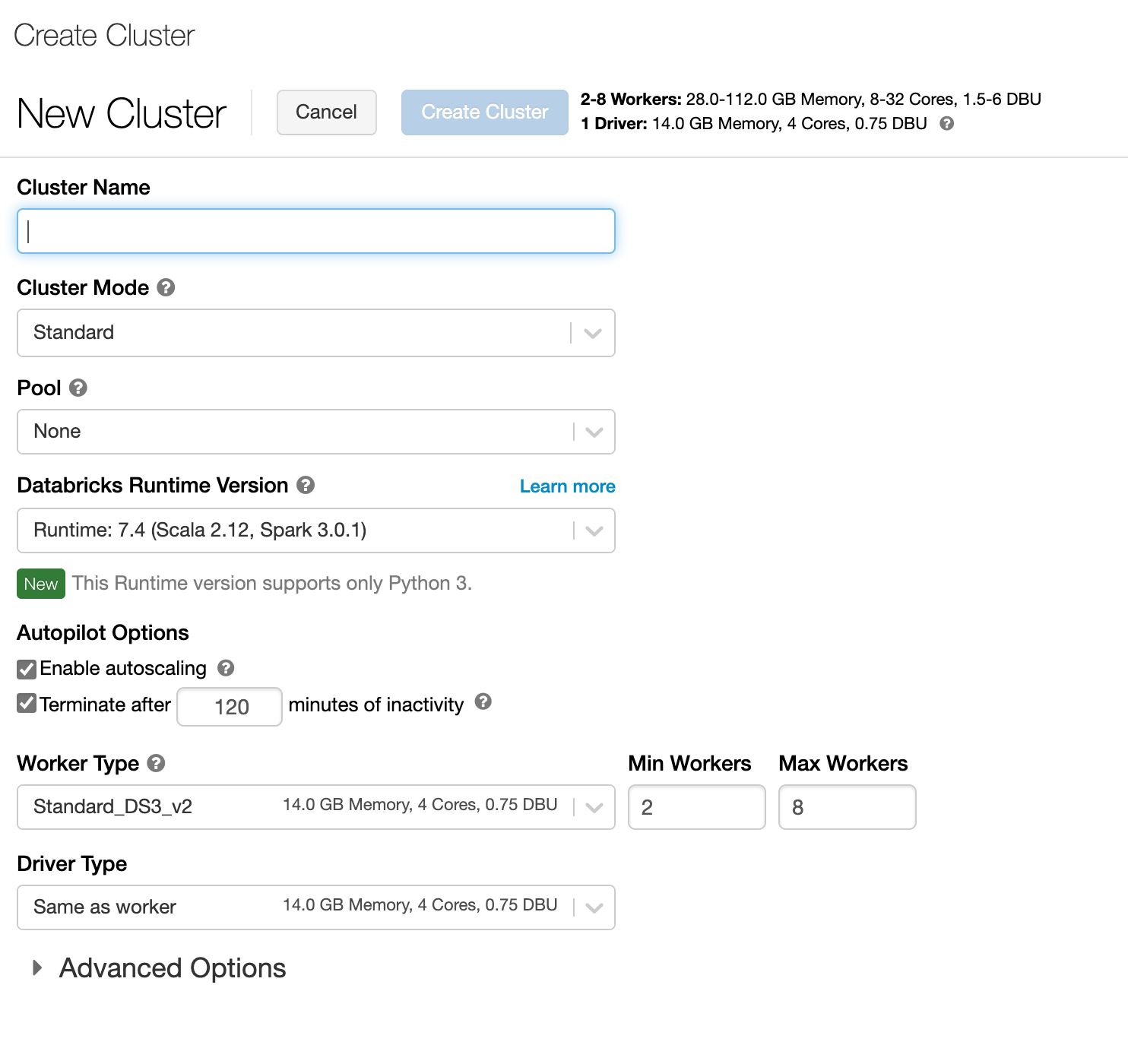Click the Driver Type label

72,863
